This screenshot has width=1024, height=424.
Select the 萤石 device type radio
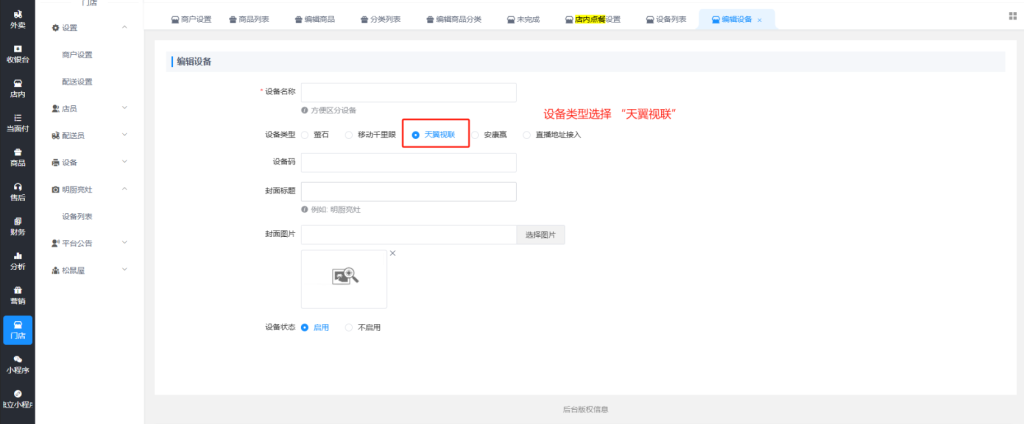(305, 135)
